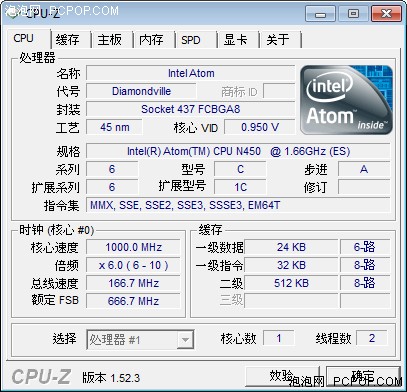Click the 确定 button
This screenshot has width=407, height=392.
coord(363,376)
